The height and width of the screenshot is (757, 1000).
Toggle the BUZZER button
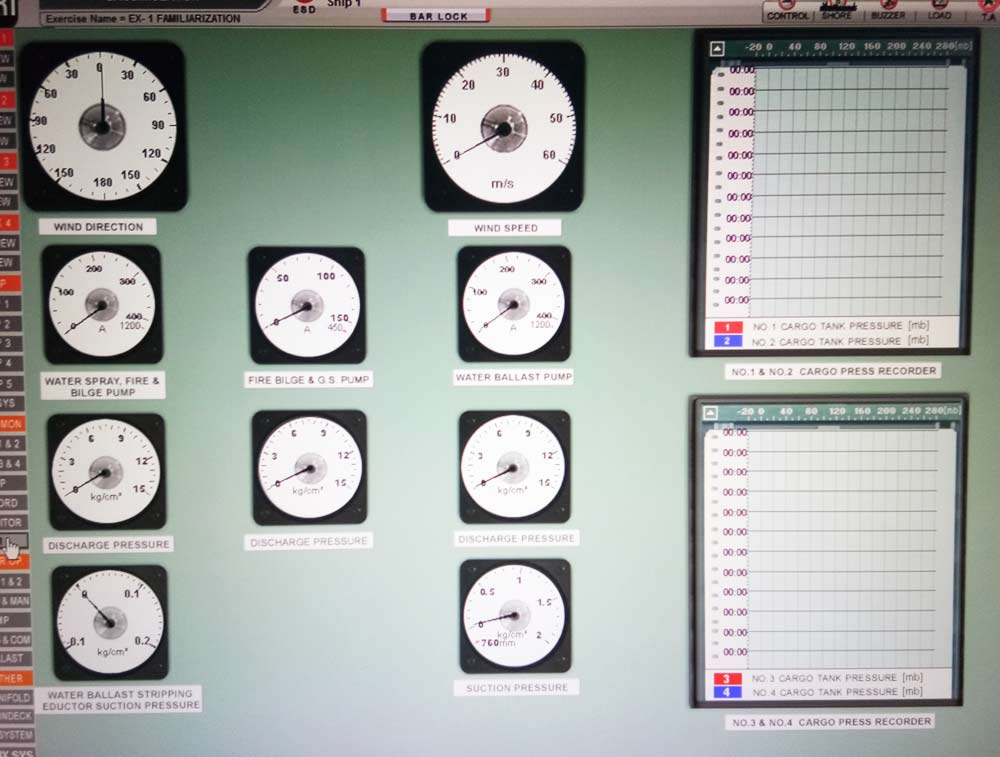tap(887, 12)
